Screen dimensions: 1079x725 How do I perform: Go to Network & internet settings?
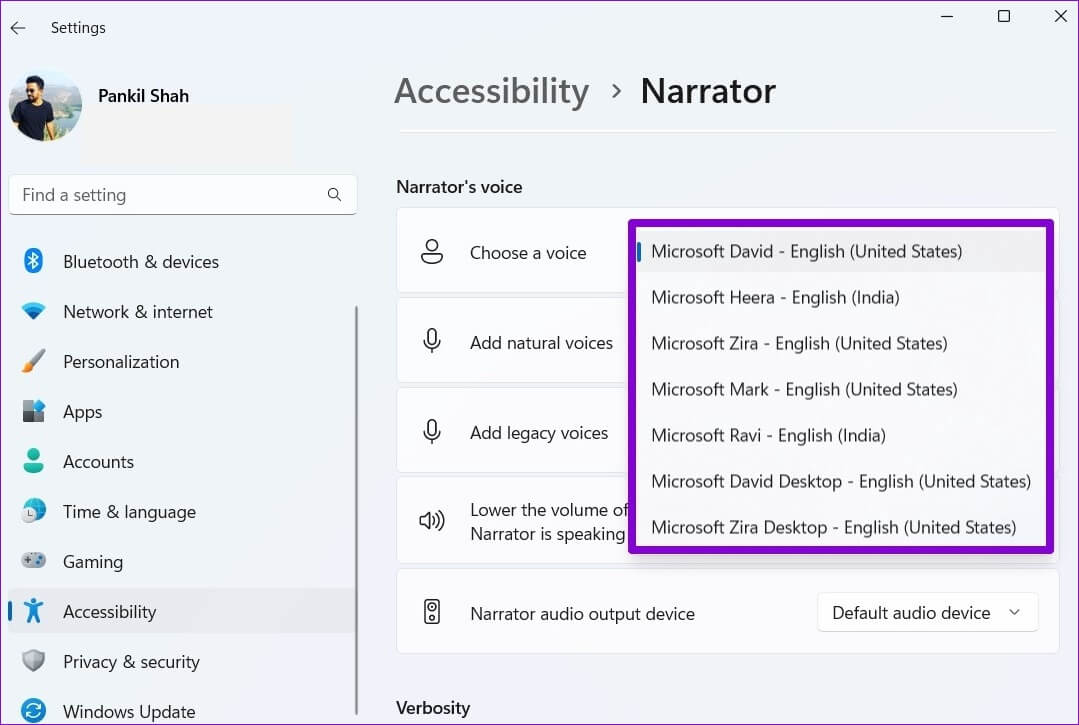[138, 312]
